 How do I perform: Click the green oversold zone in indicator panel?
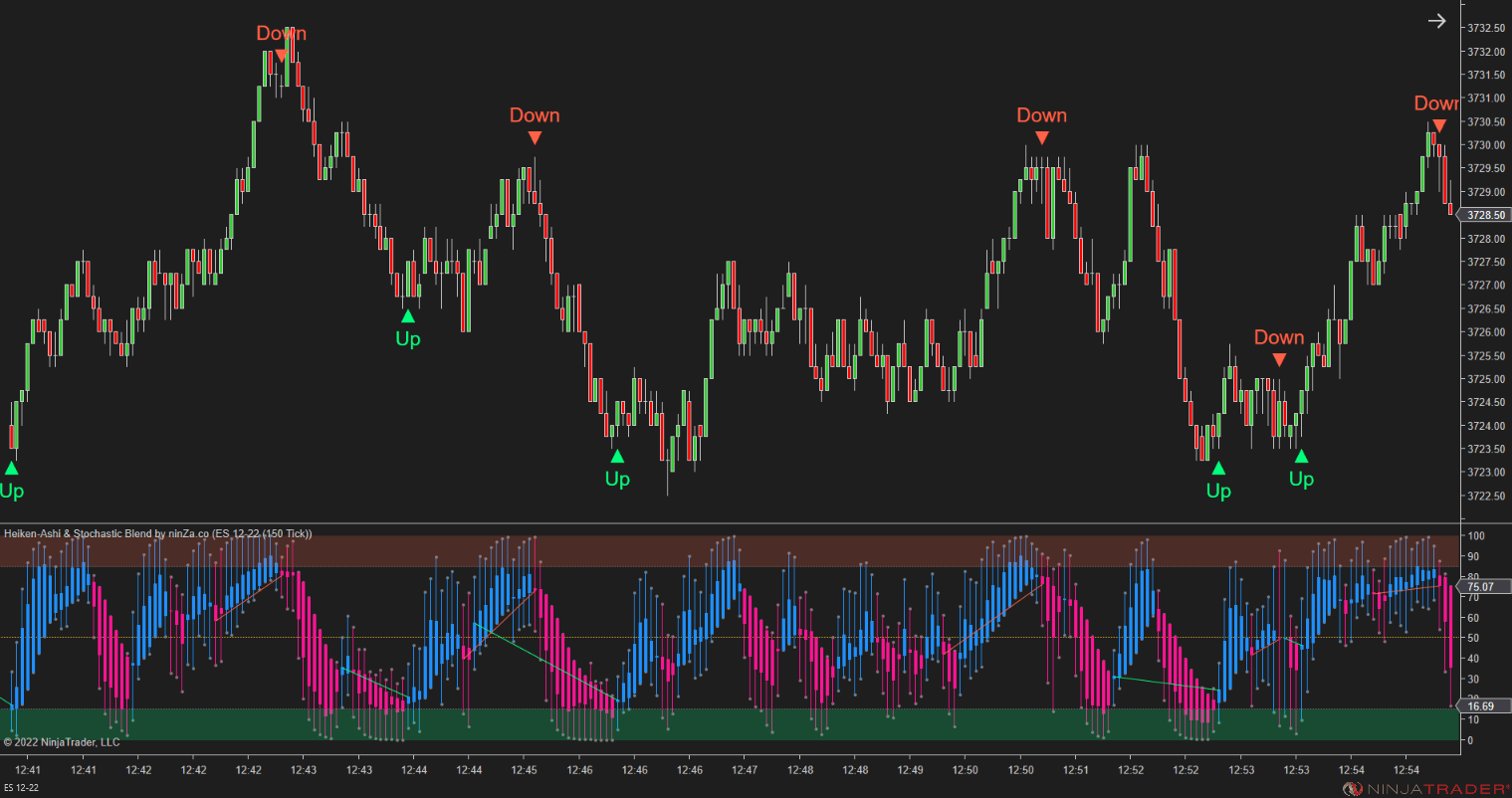(730, 724)
